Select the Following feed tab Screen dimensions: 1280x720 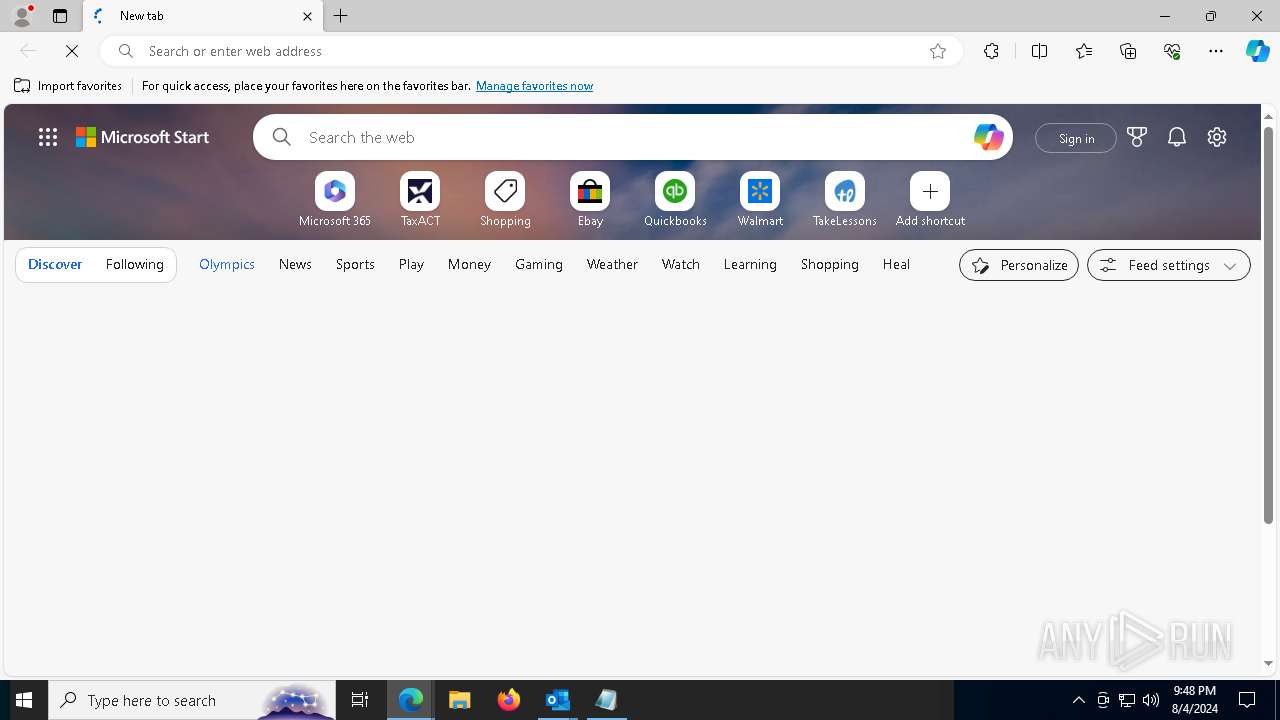pos(134,264)
